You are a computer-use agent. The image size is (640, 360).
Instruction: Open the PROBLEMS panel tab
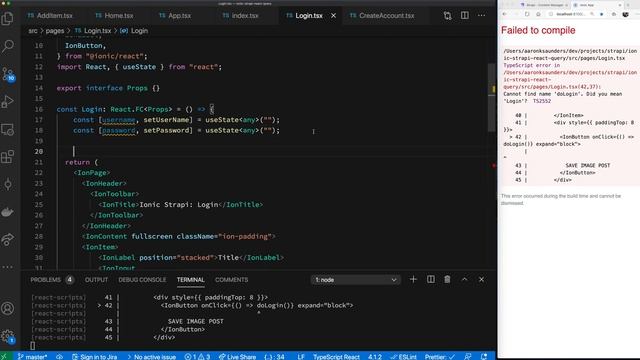[x=51, y=280]
